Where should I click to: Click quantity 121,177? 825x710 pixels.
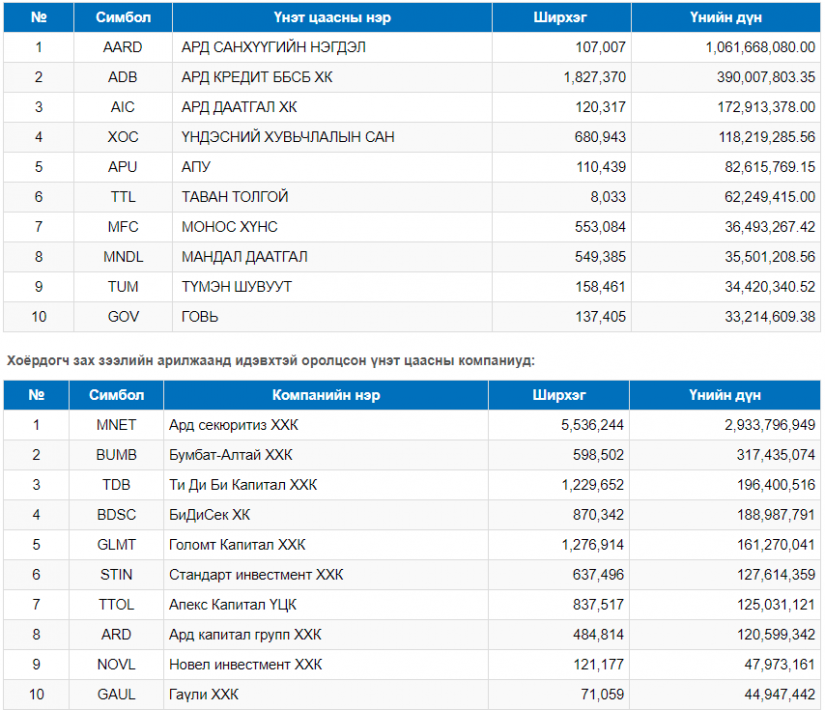pyautogui.click(x=599, y=665)
